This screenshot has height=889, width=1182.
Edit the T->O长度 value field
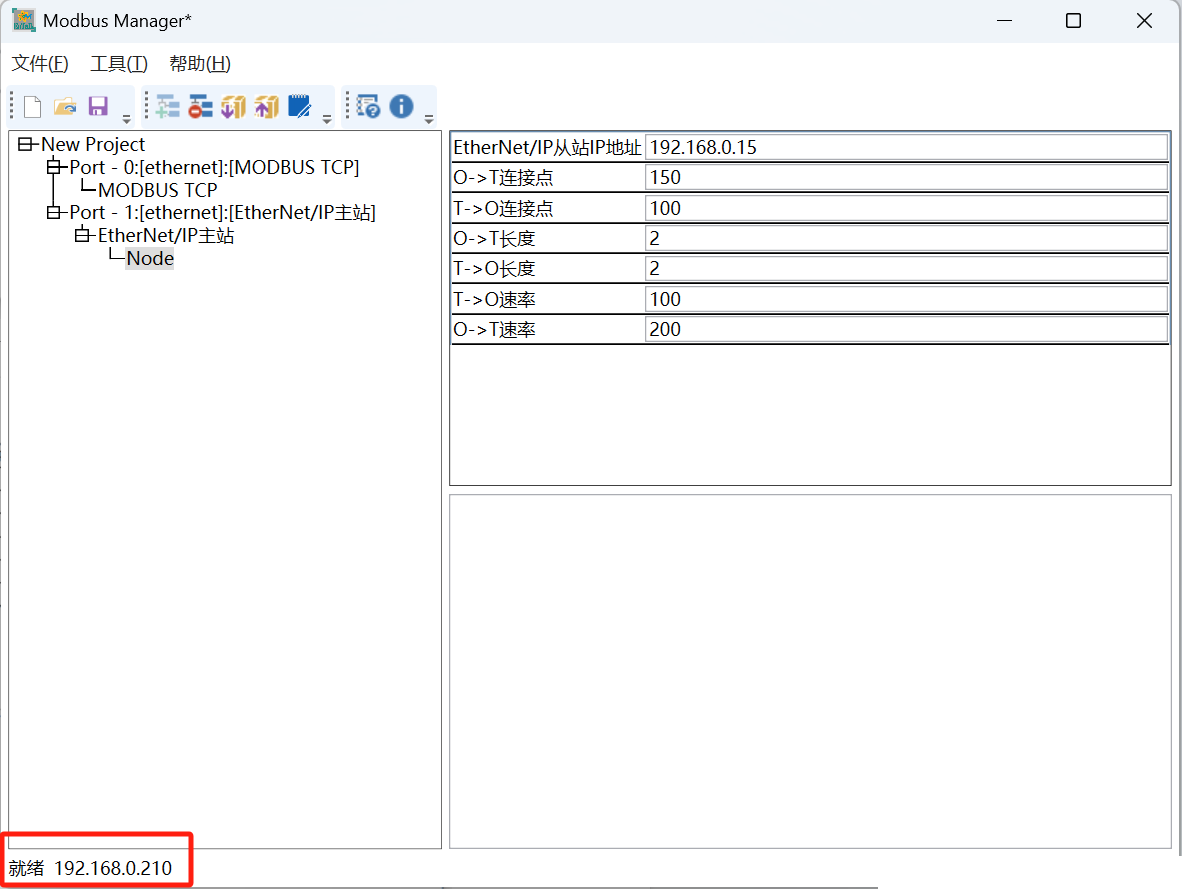(907, 268)
